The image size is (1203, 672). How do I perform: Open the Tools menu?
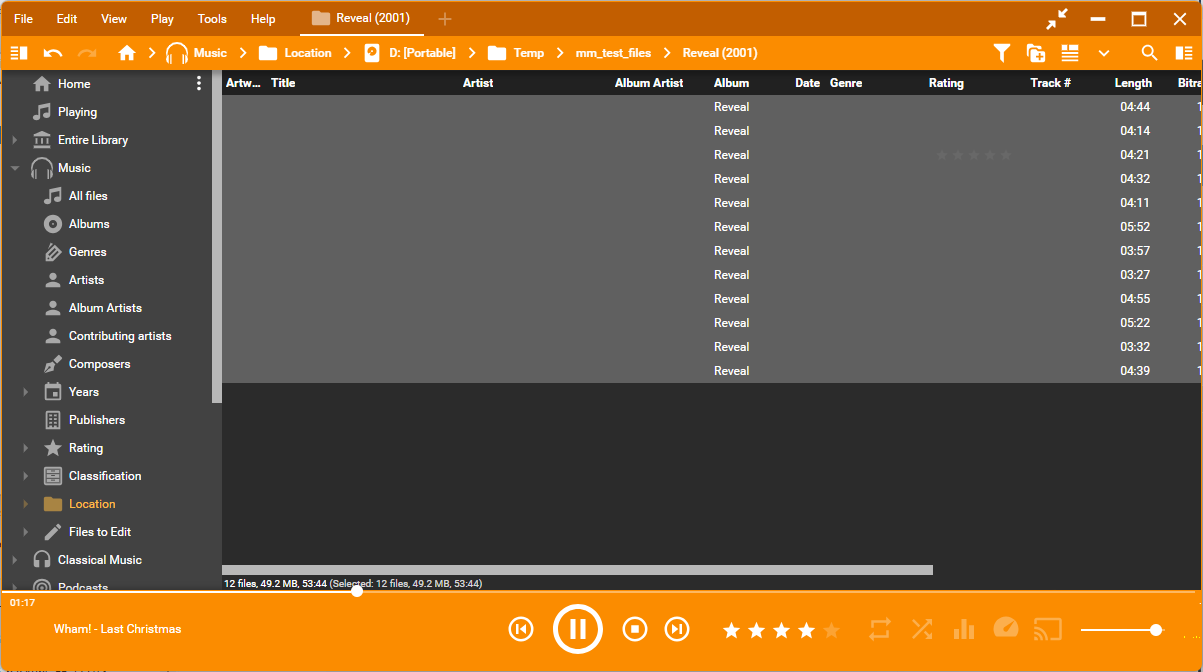coord(212,19)
